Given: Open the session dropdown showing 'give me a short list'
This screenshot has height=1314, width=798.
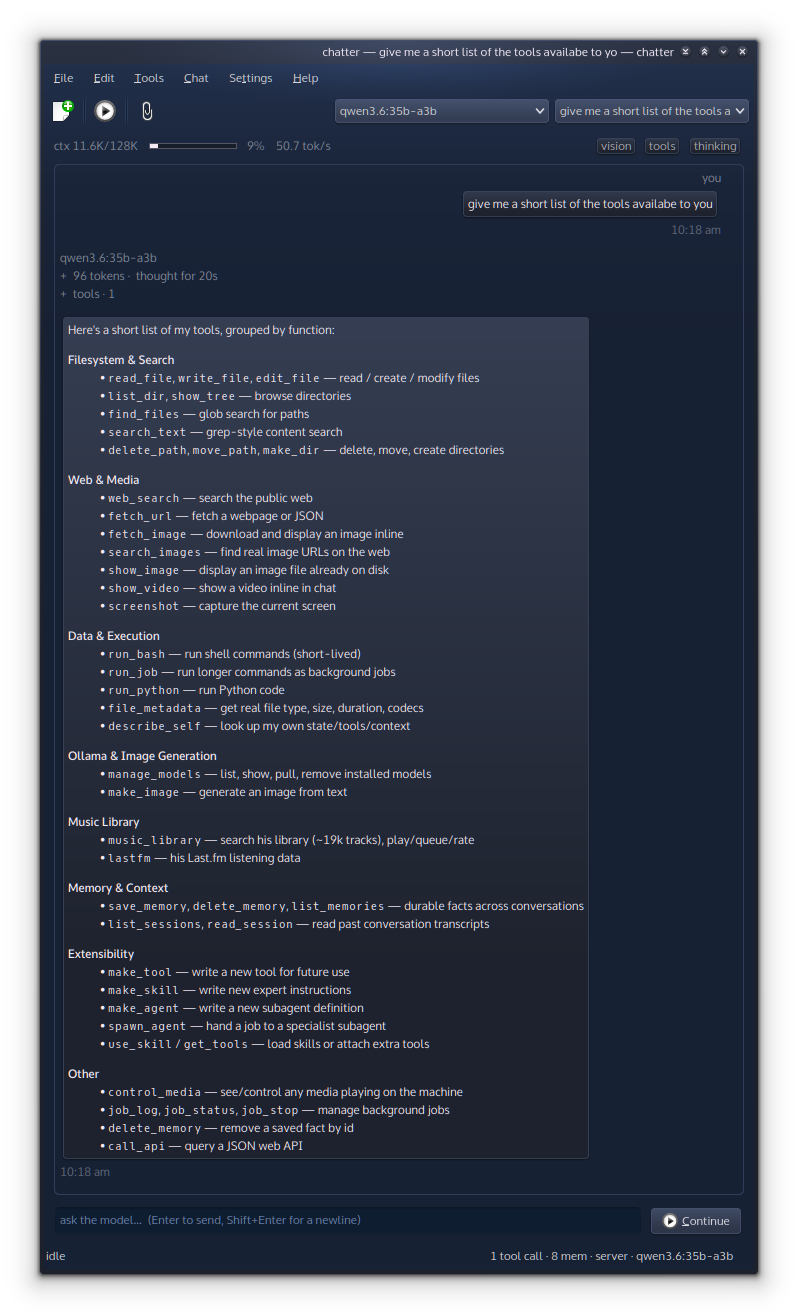Looking at the screenshot, I should 652,111.
